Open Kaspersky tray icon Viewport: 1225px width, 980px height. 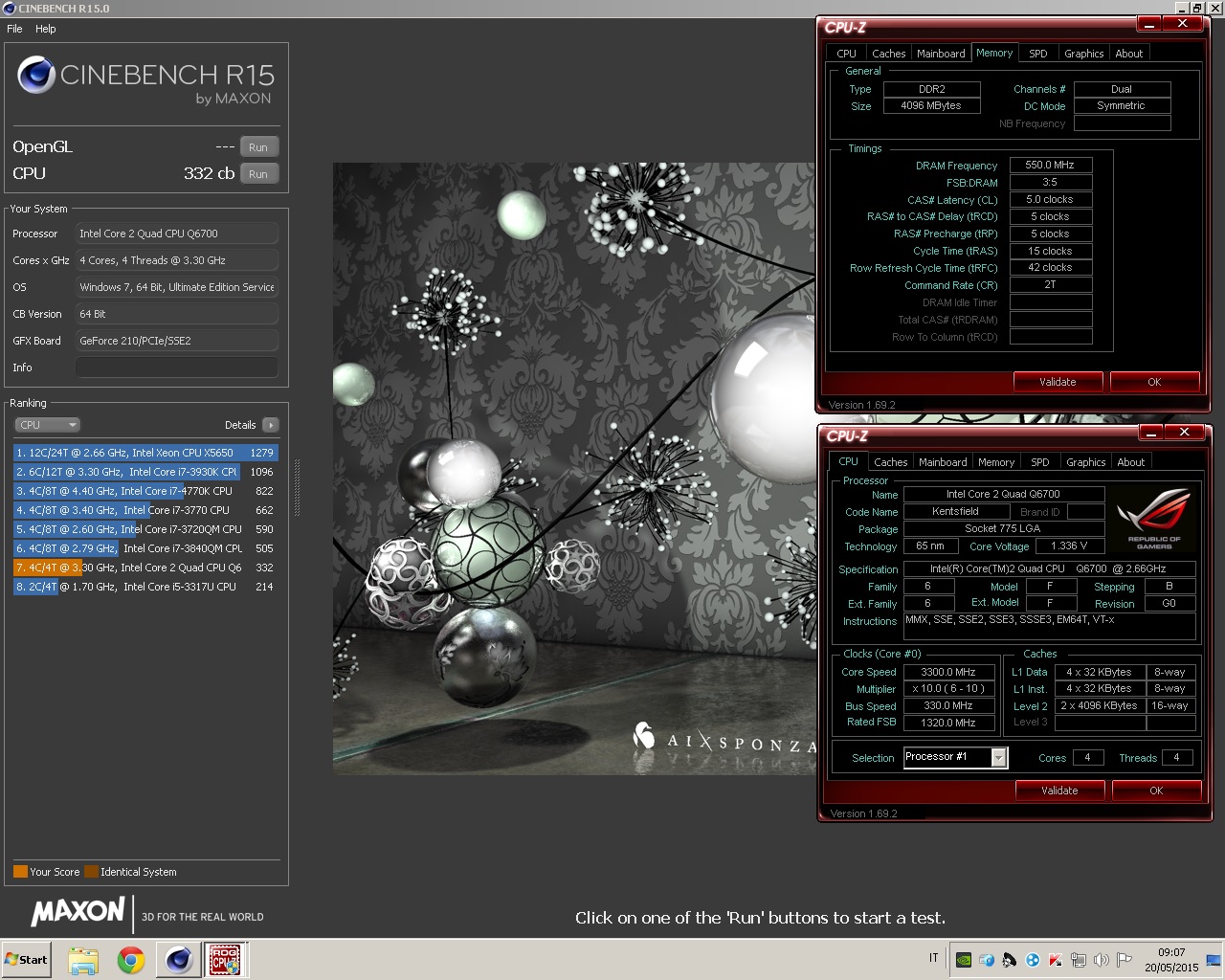click(x=1056, y=960)
